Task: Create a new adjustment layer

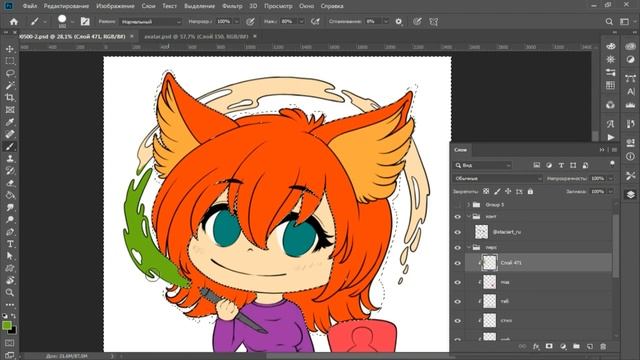Action: tap(563, 347)
